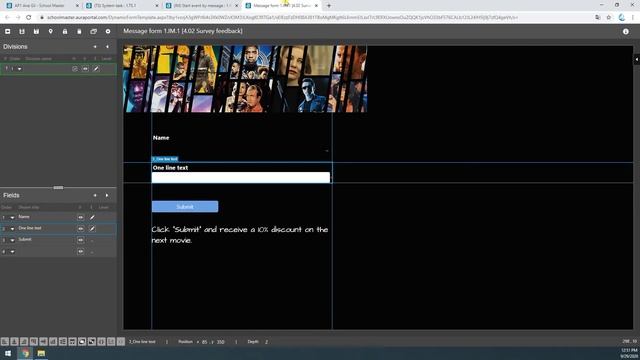Edit the One line text field pencil
The image size is (640, 360).
point(92,229)
